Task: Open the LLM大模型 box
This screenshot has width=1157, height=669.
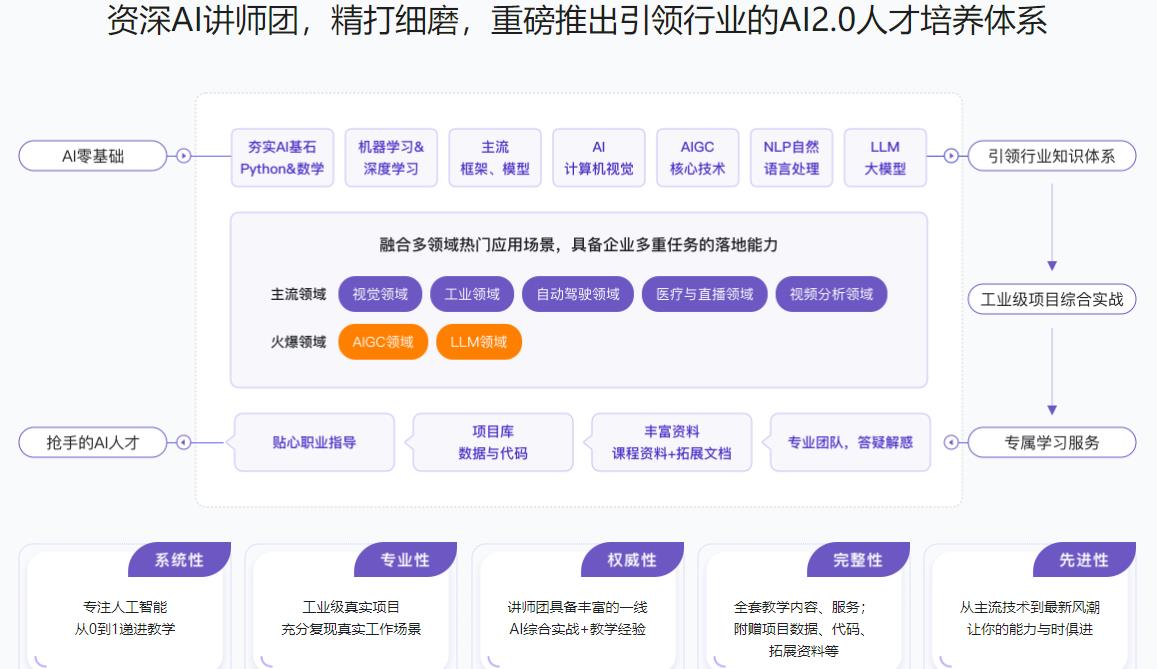Action: [x=885, y=158]
